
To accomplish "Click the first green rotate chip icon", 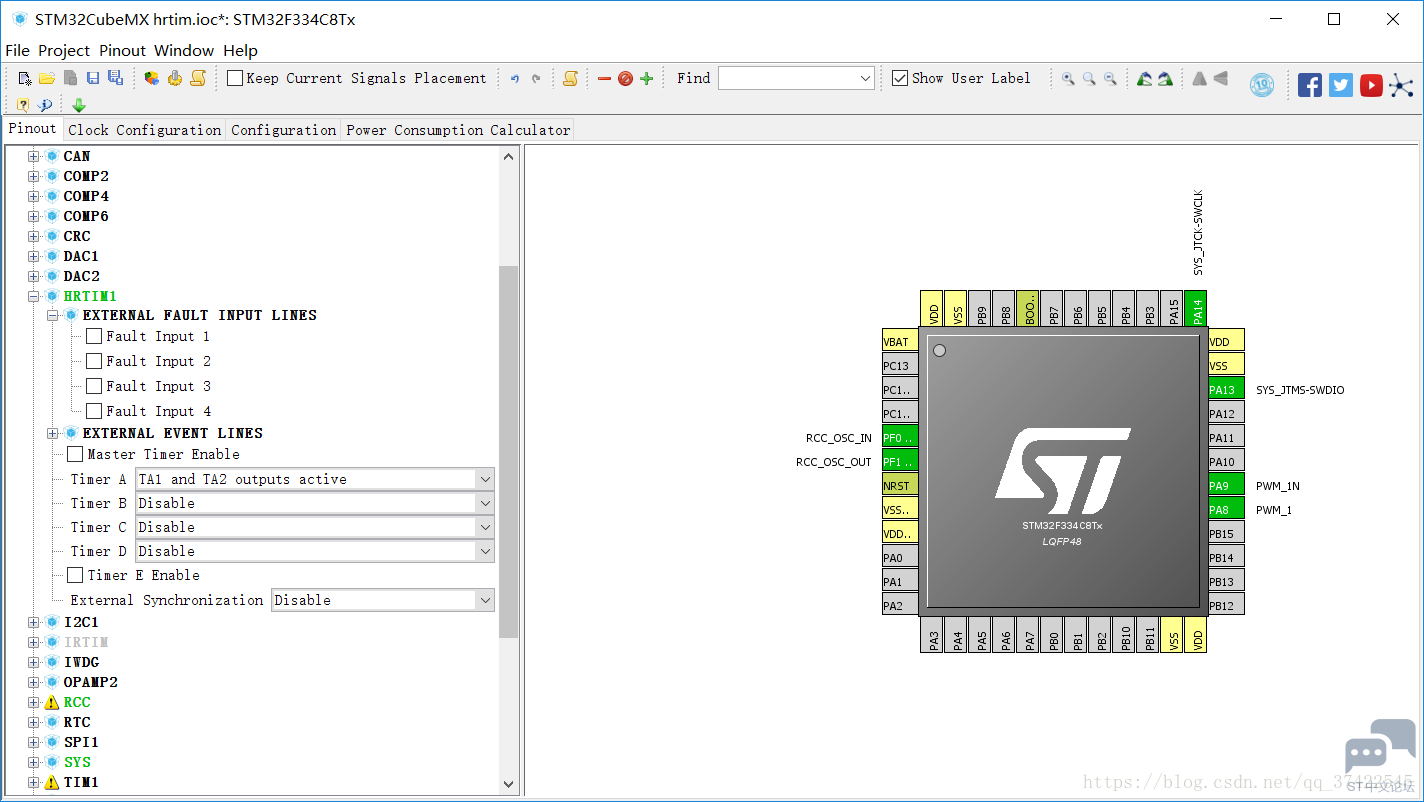I will click(1145, 78).
